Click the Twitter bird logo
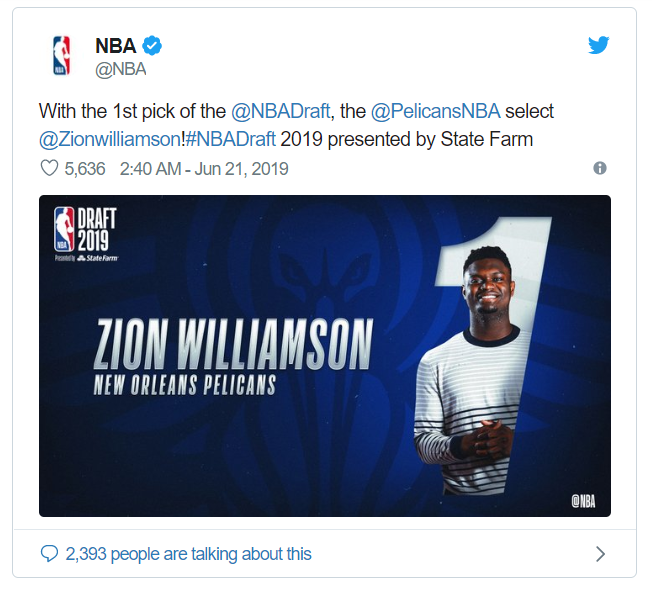 click(x=598, y=45)
